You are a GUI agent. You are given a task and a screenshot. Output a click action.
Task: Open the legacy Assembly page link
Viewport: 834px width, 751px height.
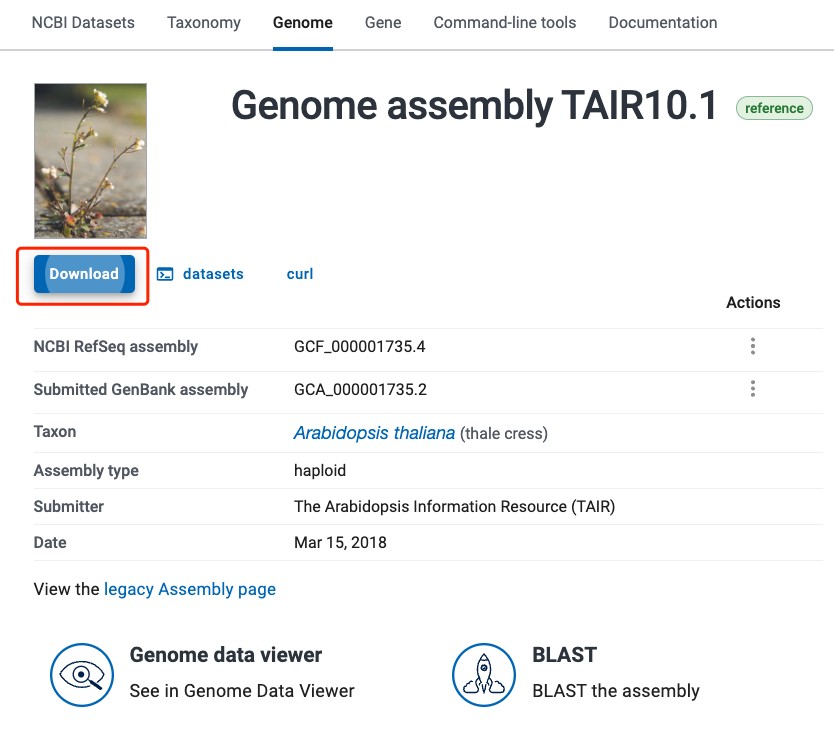[190, 589]
